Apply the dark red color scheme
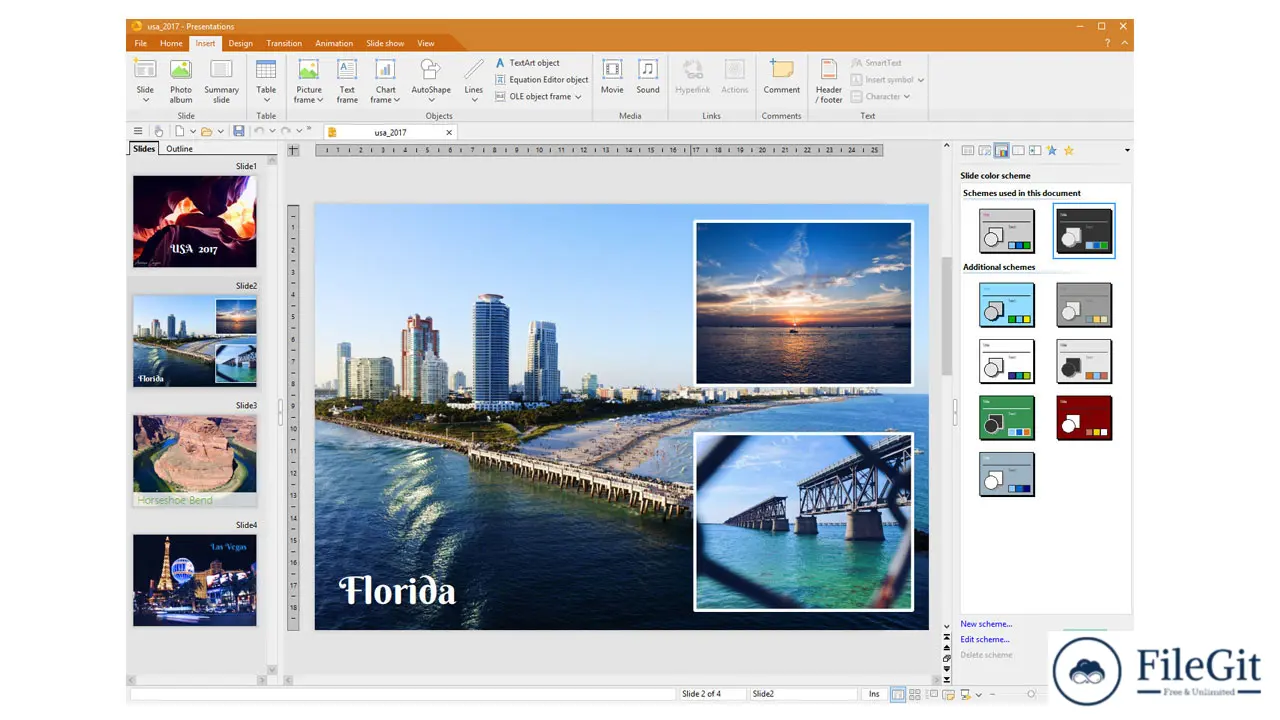Screen dimensions: 1280x720 coord(1084,418)
